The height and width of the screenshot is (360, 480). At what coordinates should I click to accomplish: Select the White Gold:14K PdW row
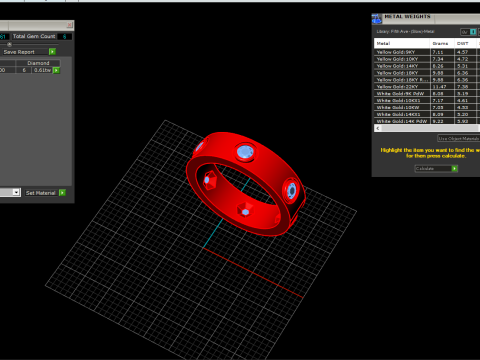[x=426, y=121]
